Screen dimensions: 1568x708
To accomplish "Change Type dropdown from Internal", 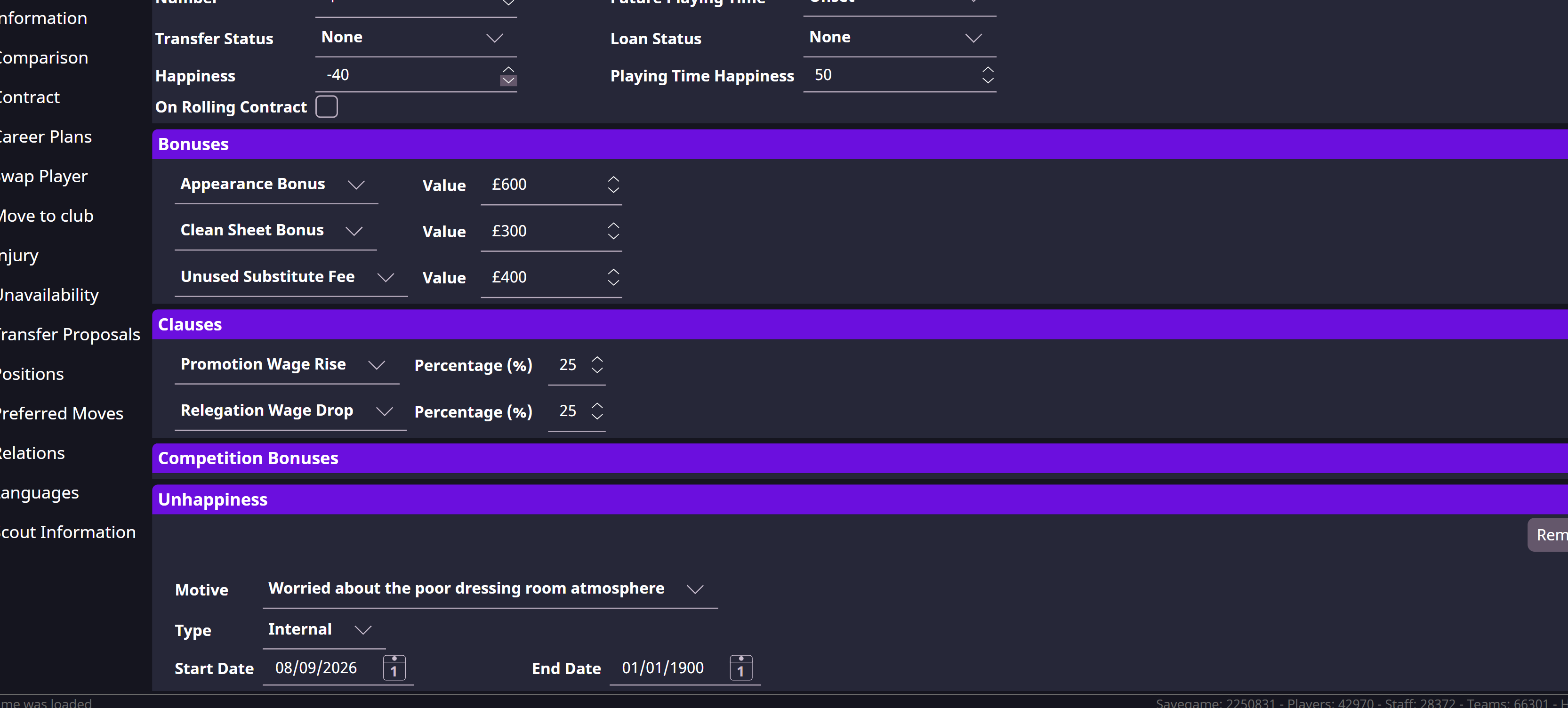I will 323,629.
